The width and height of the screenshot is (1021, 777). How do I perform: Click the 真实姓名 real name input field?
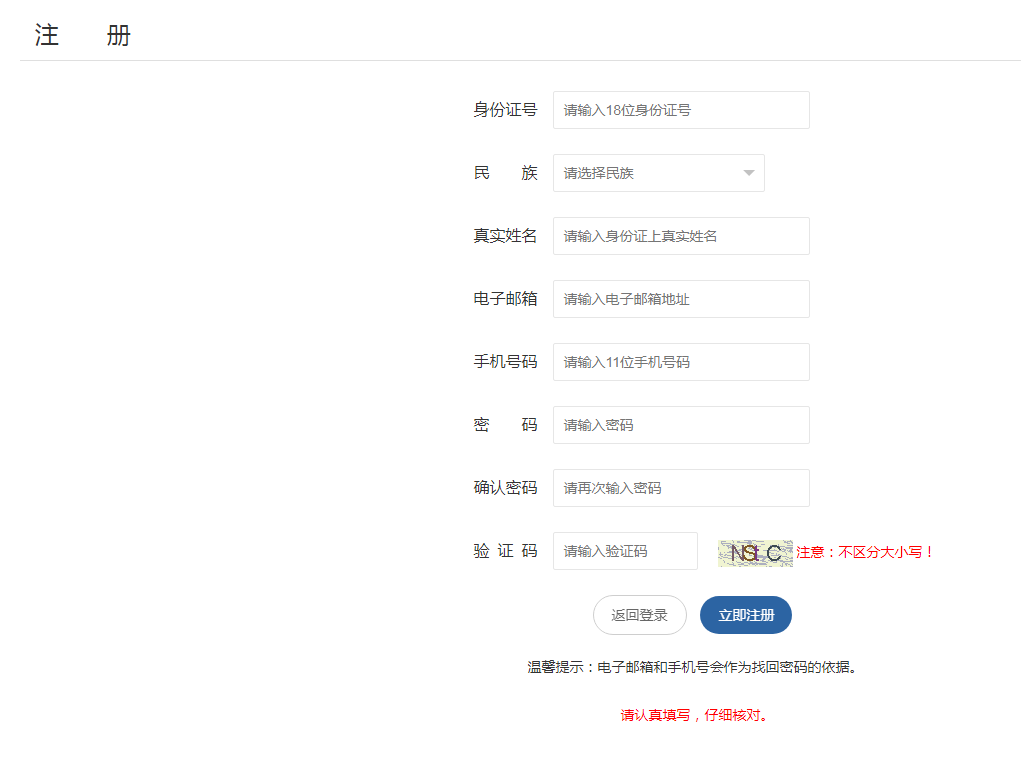(x=681, y=236)
